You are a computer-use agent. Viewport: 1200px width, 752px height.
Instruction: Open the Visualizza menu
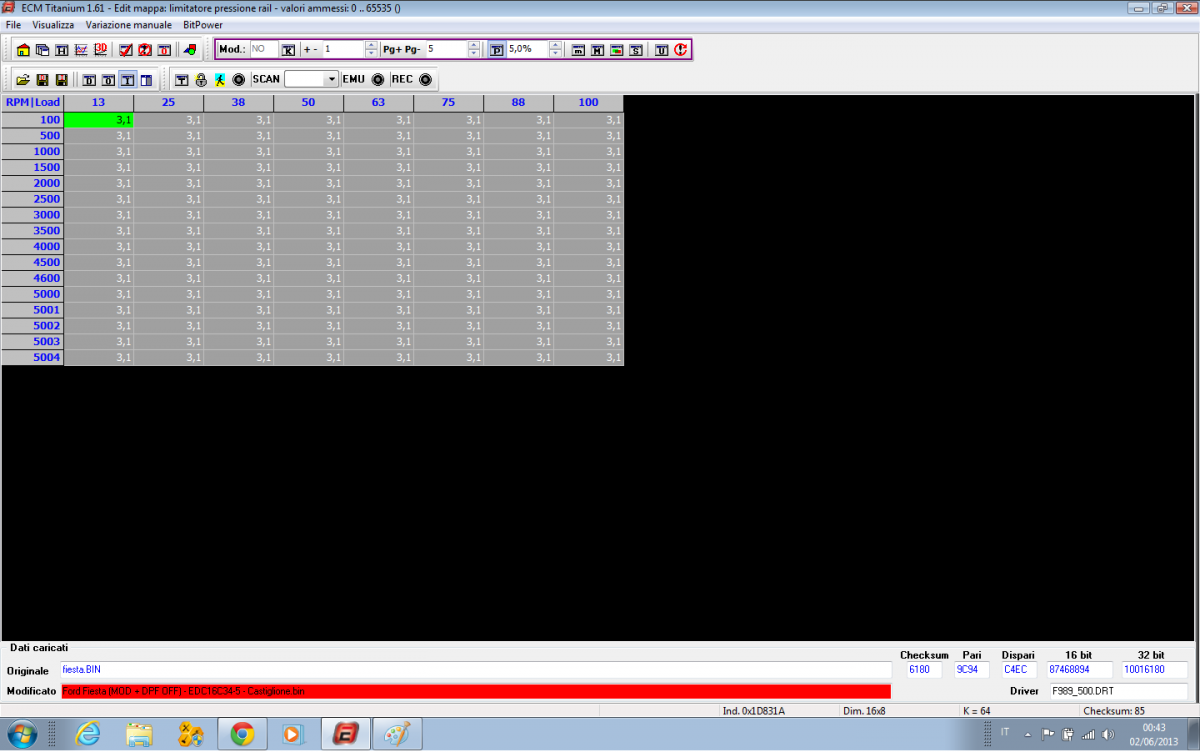click(53, 24)
